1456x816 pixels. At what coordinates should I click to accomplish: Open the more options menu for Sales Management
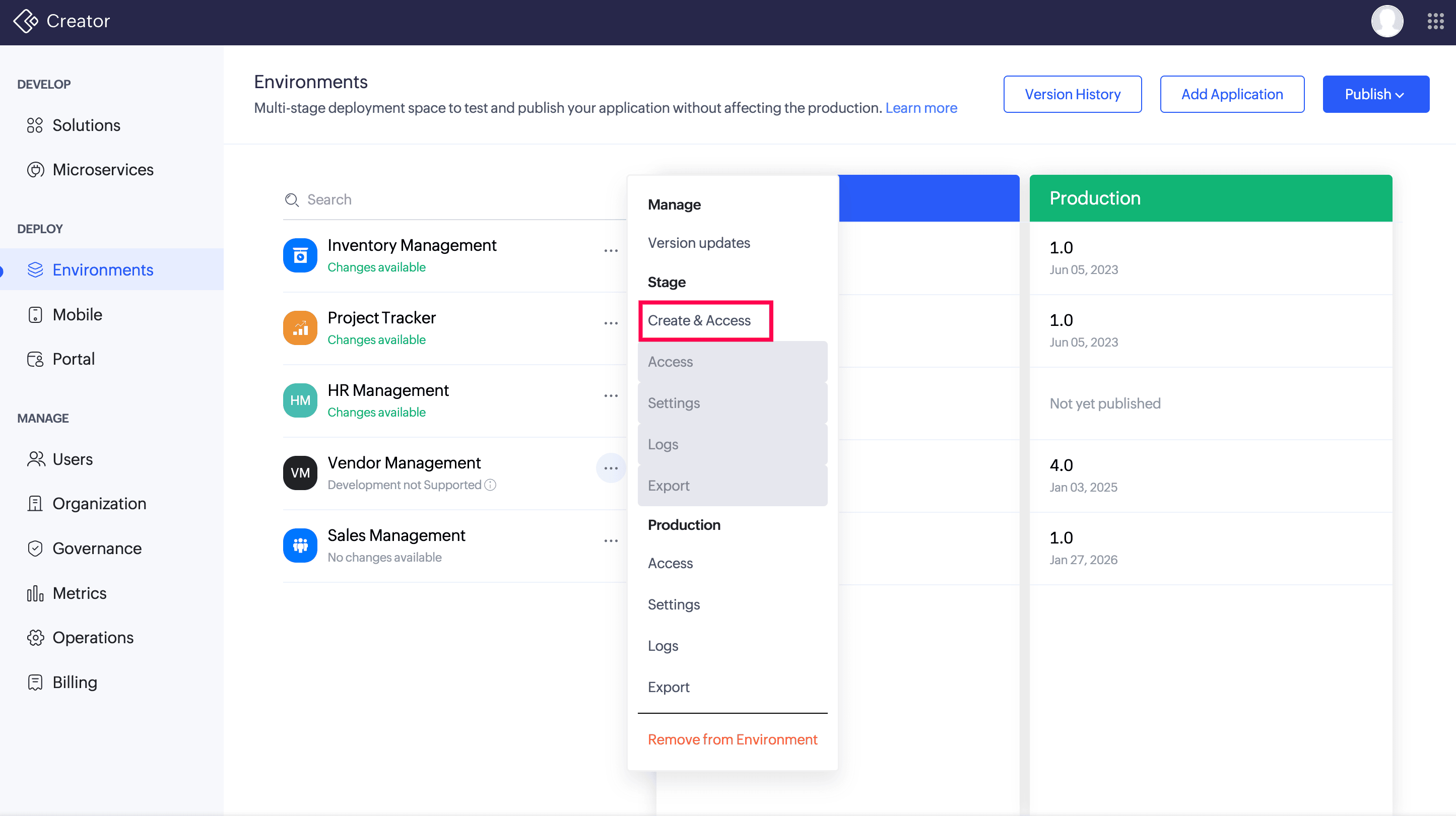click(x=611, y=541)
